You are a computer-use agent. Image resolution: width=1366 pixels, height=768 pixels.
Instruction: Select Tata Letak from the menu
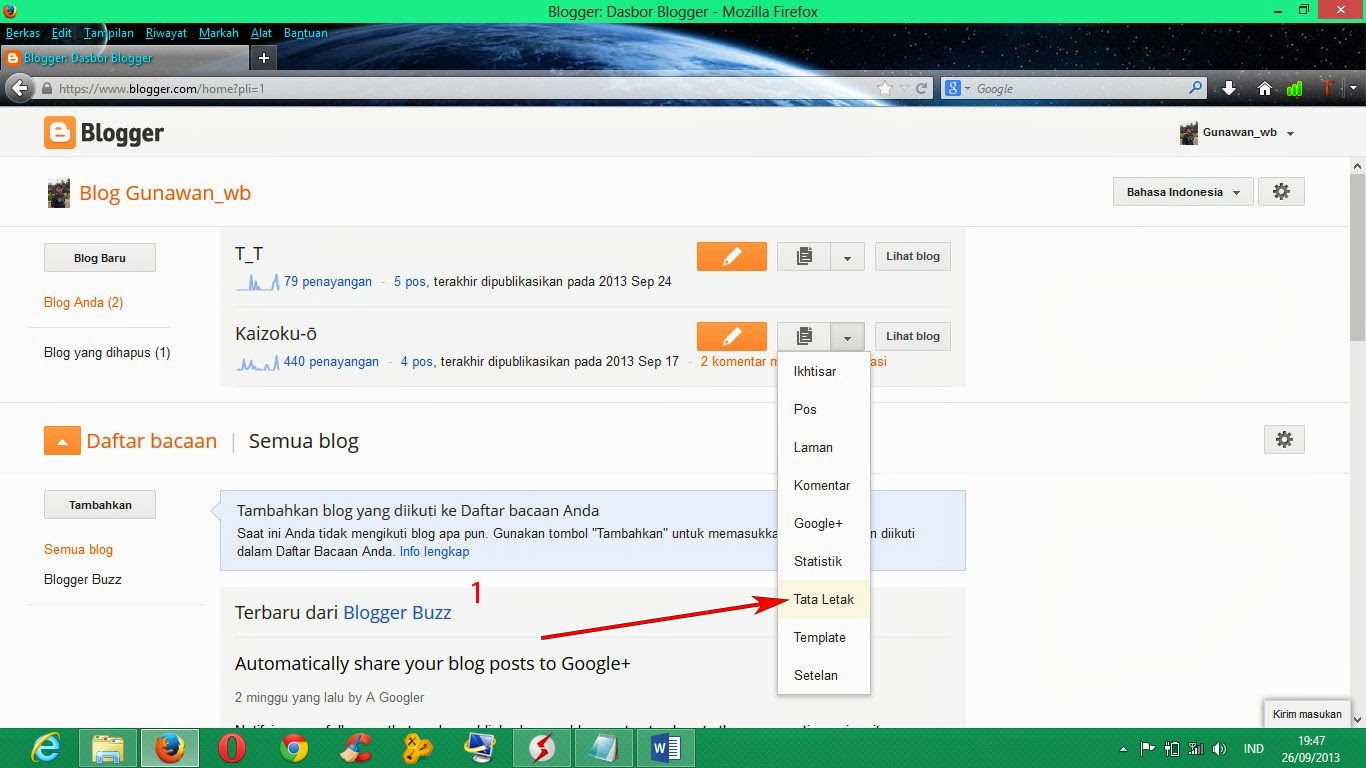pos(823,599)
